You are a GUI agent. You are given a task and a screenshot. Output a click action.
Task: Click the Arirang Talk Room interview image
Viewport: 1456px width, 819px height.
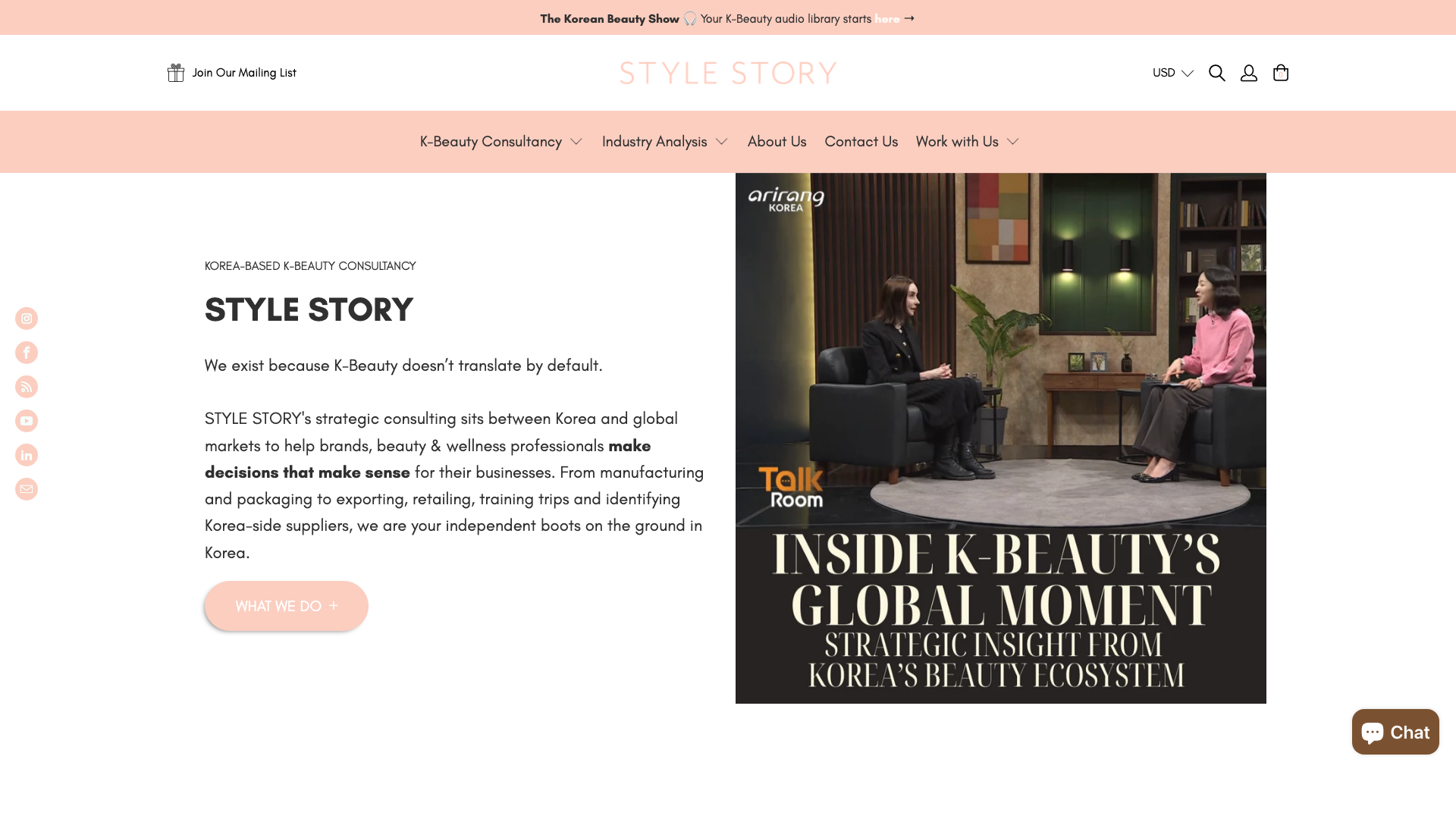(x=1001, y=438)
